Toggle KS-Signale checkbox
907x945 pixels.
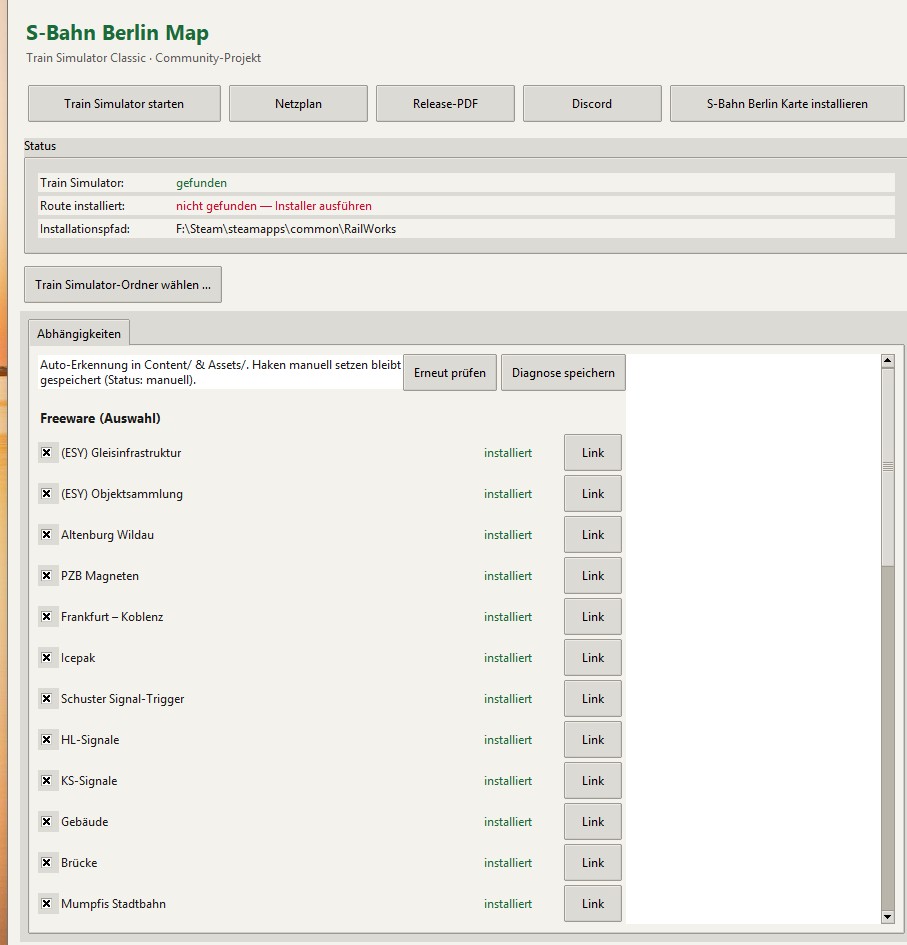[46, 780]
